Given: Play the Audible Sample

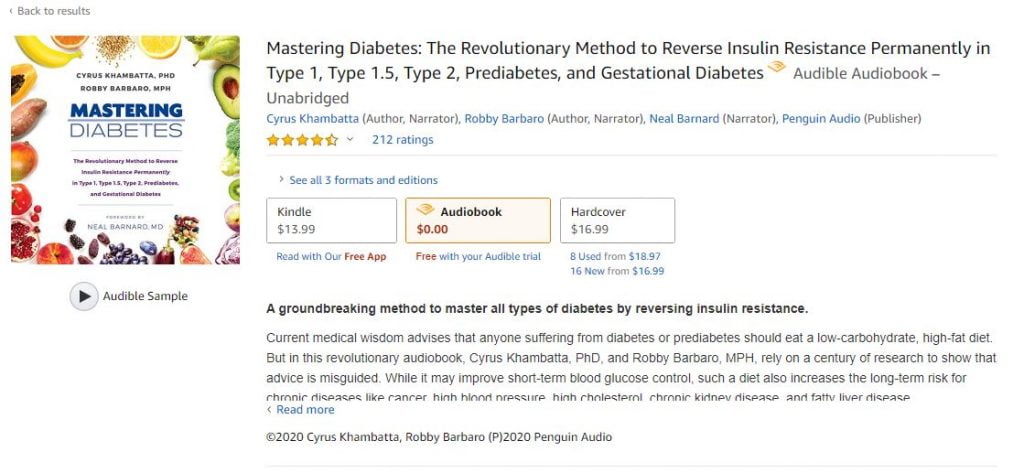Looking at the screenshot, I should pos(84,296).
